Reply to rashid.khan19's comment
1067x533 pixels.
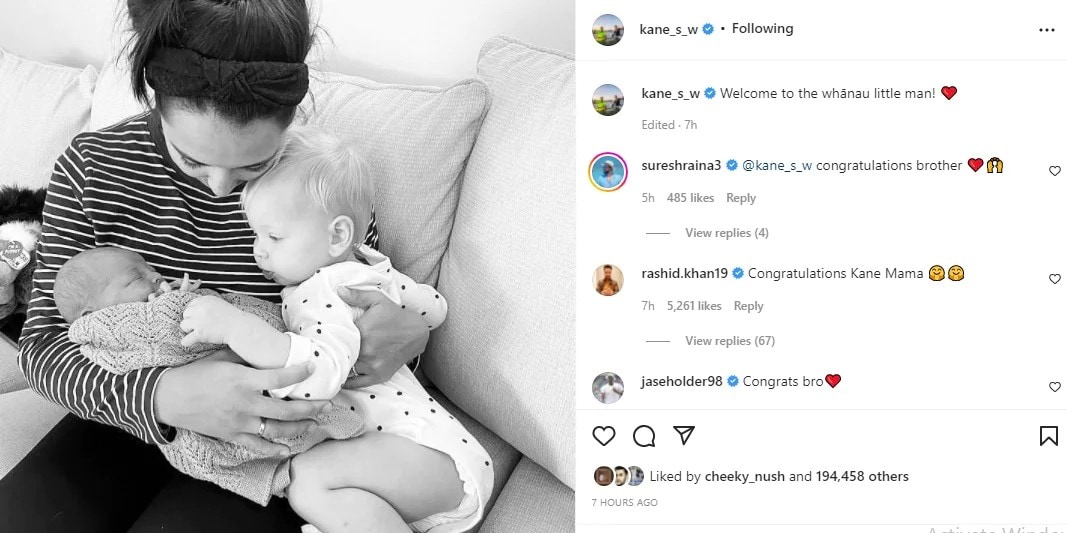coord(748,306)
